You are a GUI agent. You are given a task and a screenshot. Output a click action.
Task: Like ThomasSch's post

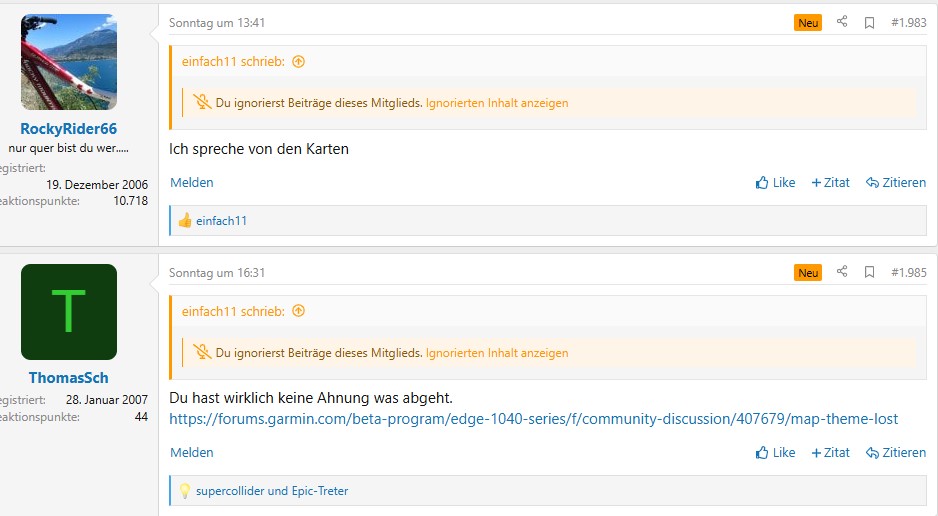tap(776, 452)
